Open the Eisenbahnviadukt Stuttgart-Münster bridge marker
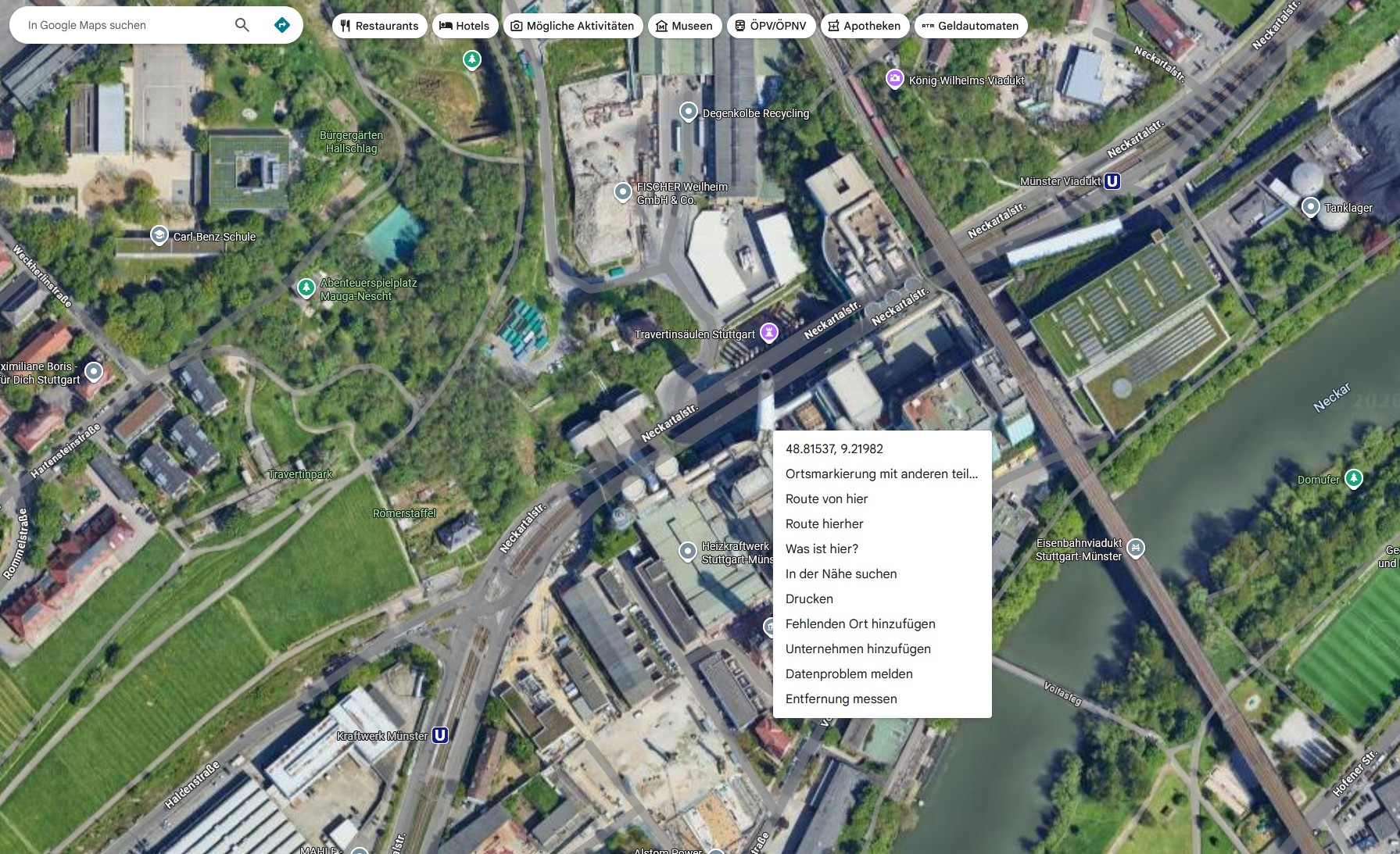The height and width of the screenshot is (854, 1400). (1136, 548)
